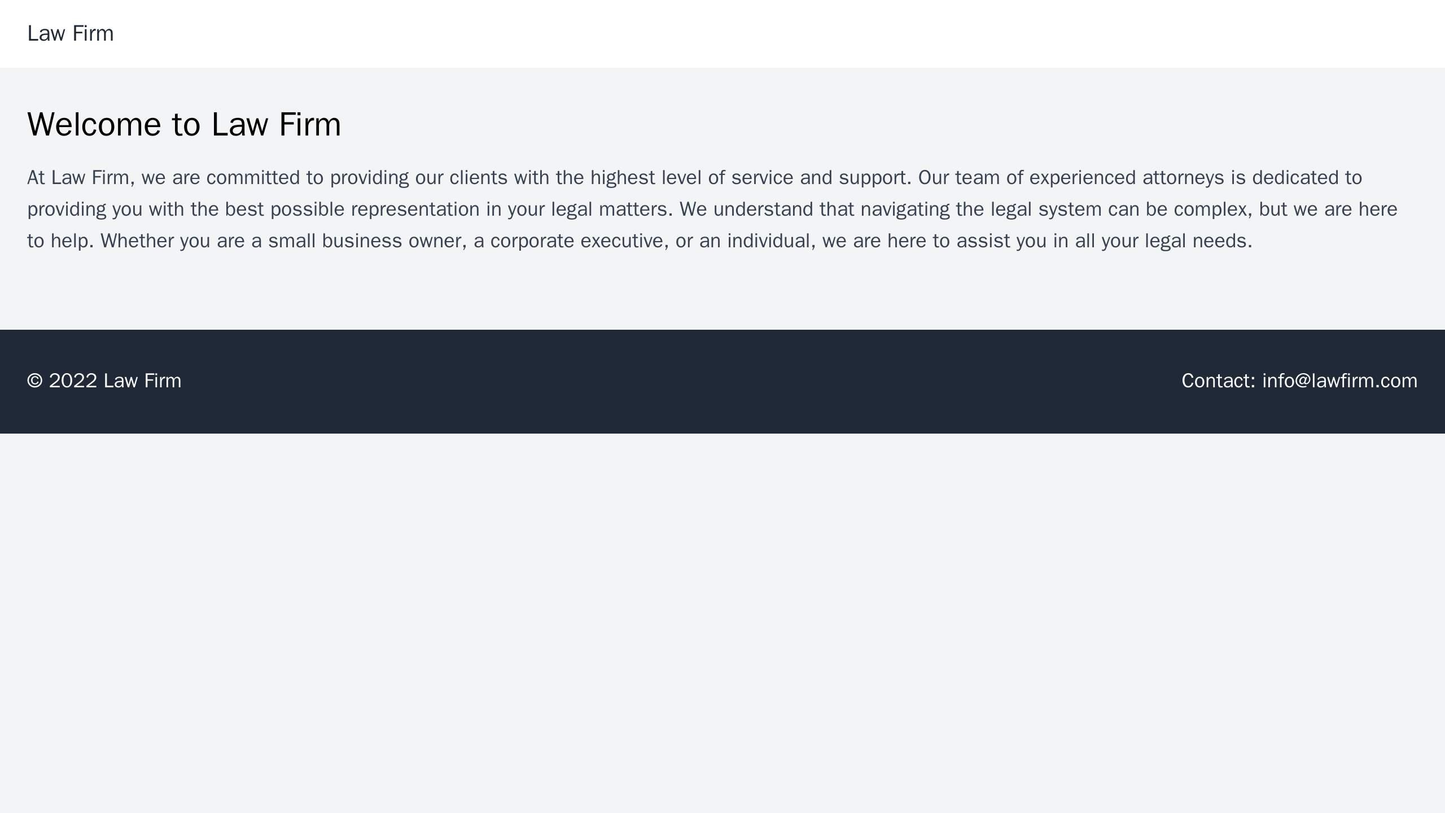
Task: Click the Law Firm logo in the navbar
Action: pyautogui.click(x=68, y=33)
